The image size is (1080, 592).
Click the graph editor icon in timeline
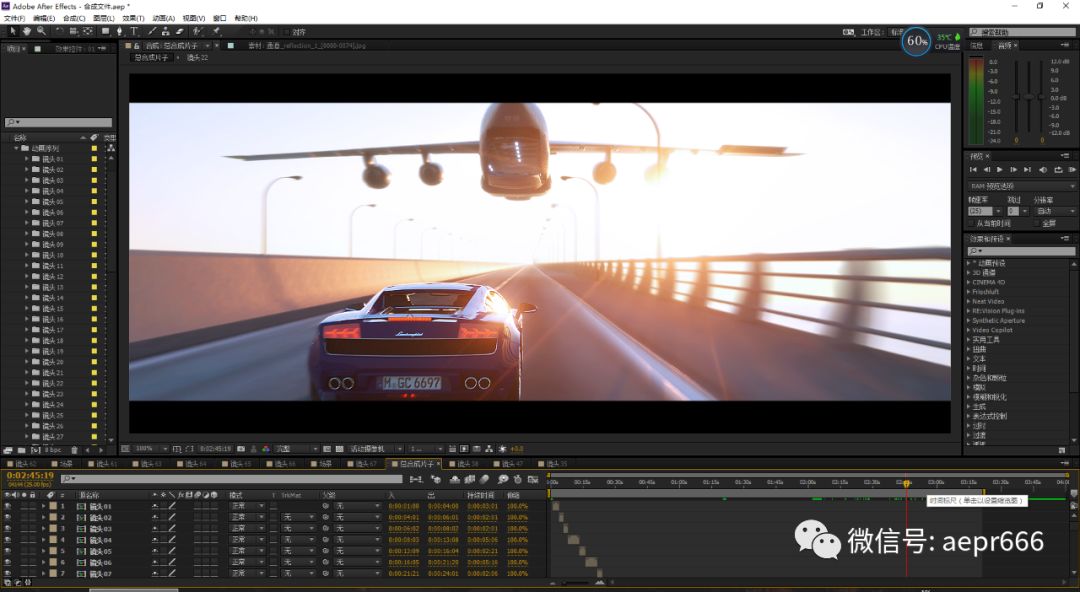click(x=533, y=479)
